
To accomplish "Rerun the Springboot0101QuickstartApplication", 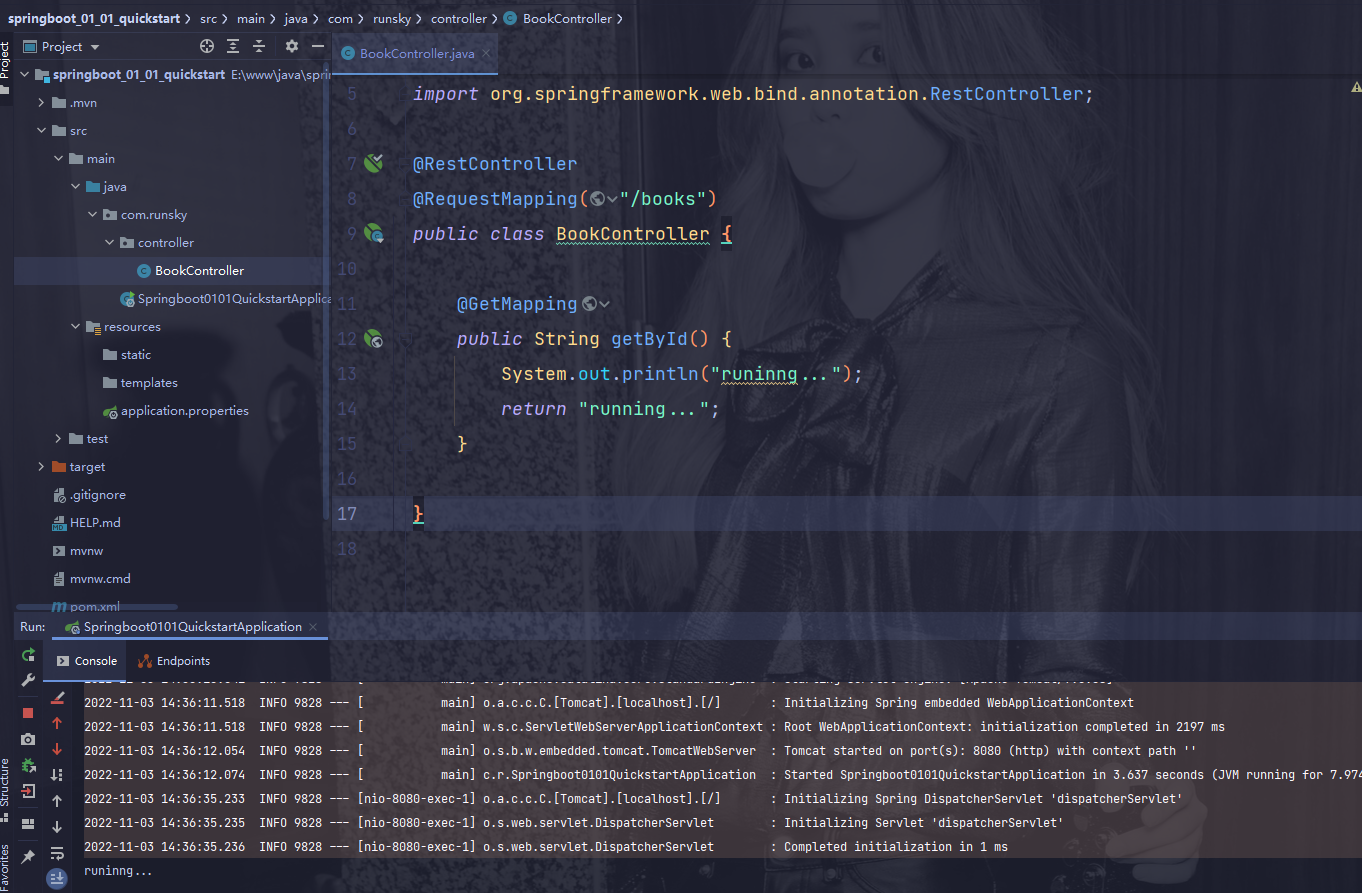I will pyautogui.click(x=28, y=654).
